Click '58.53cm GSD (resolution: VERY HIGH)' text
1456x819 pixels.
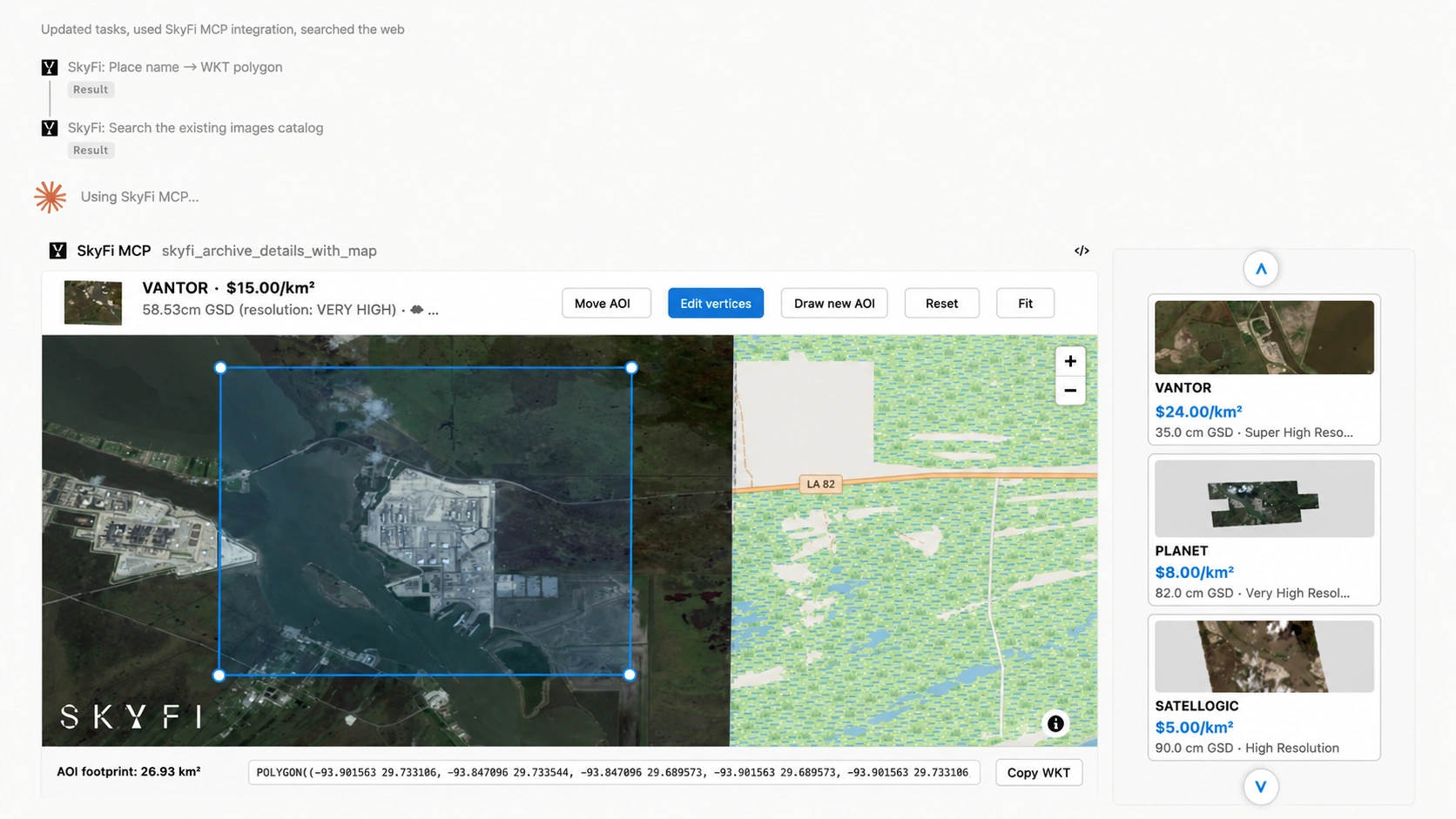pos(269,310)
